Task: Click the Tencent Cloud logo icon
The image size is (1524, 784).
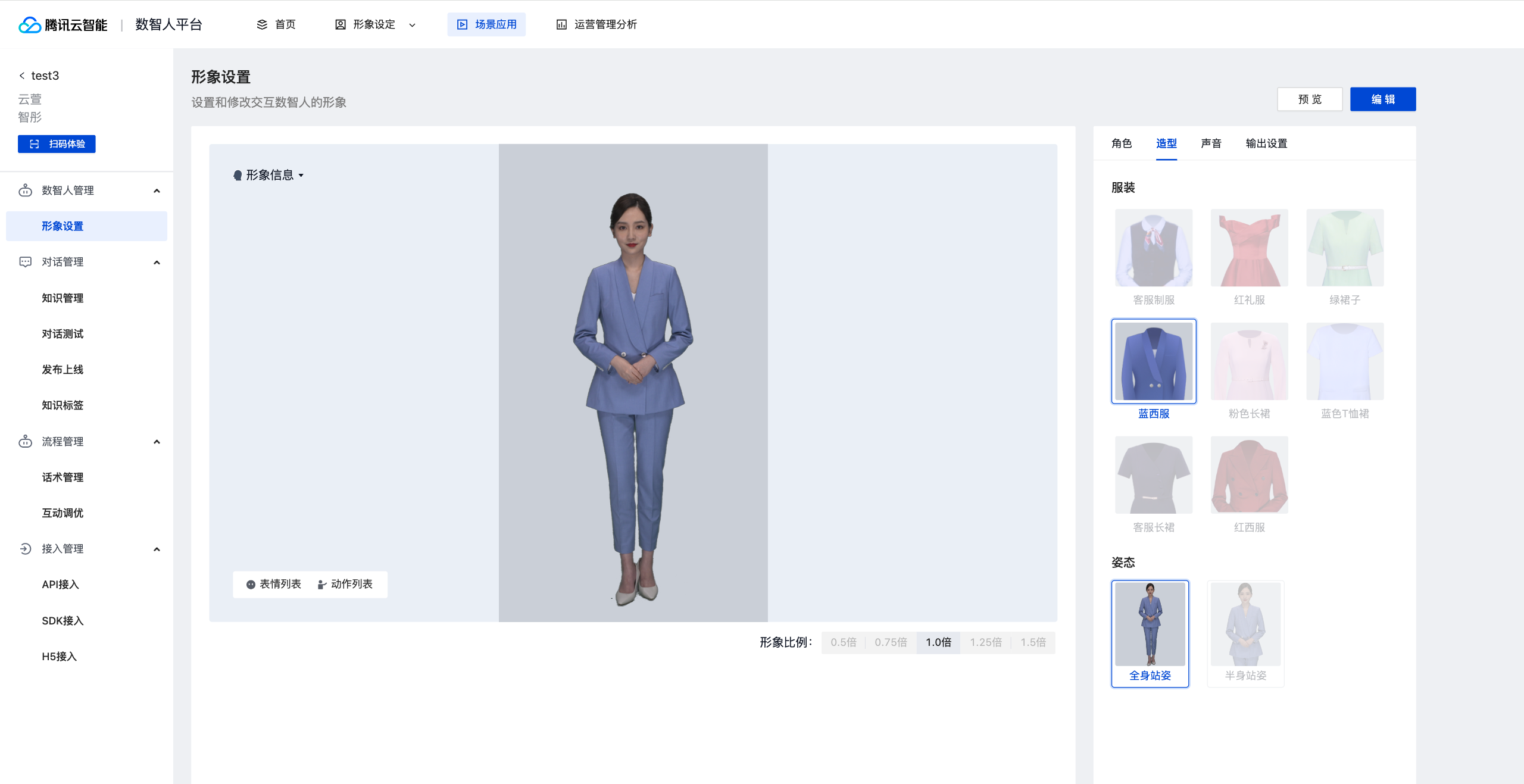Action: (30, 25)
